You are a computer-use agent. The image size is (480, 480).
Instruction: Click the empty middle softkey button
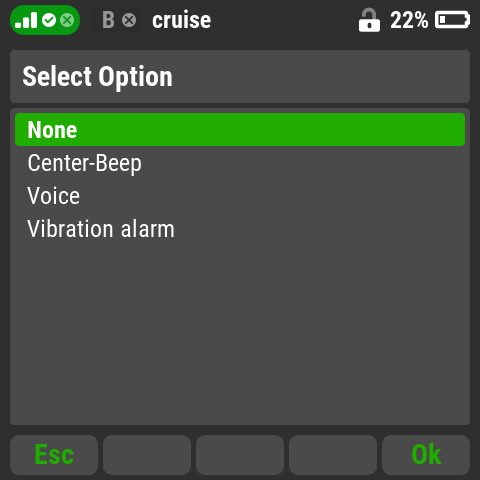coord(240,455)
